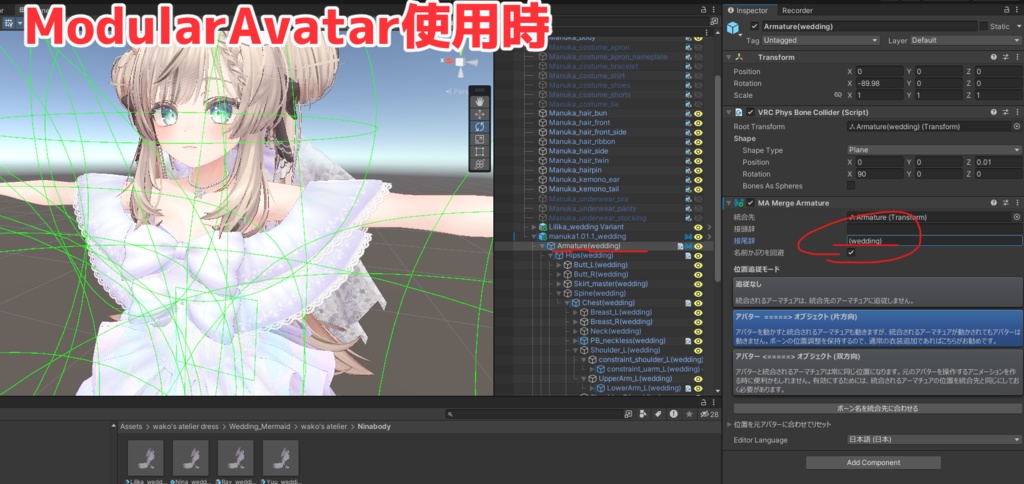Toggle visibility eye for Lilika_wedding Variant
1024x484 pixels.
pyautogui.click(x=698, y=227)
